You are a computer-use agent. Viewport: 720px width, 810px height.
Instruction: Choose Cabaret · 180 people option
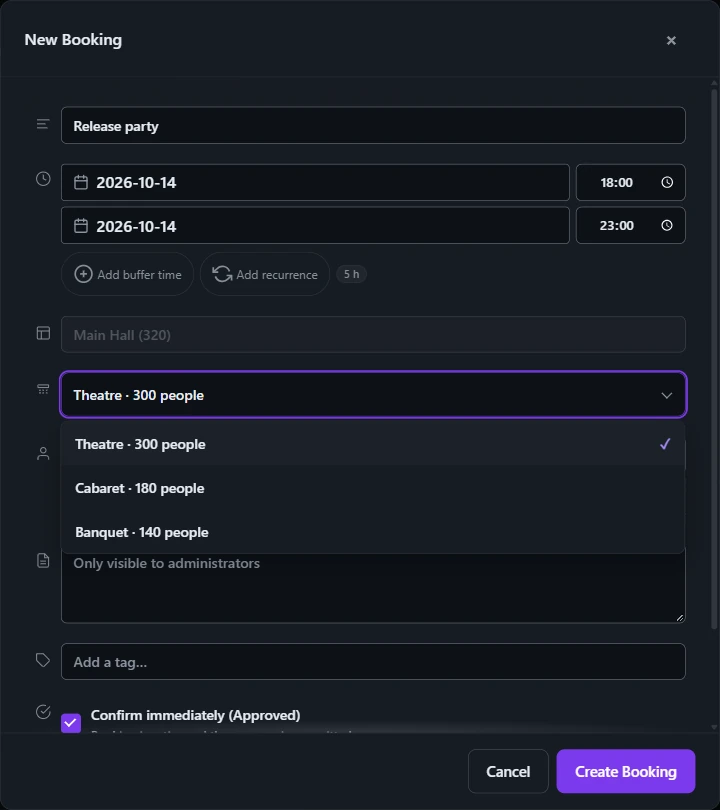pos(373,488)
